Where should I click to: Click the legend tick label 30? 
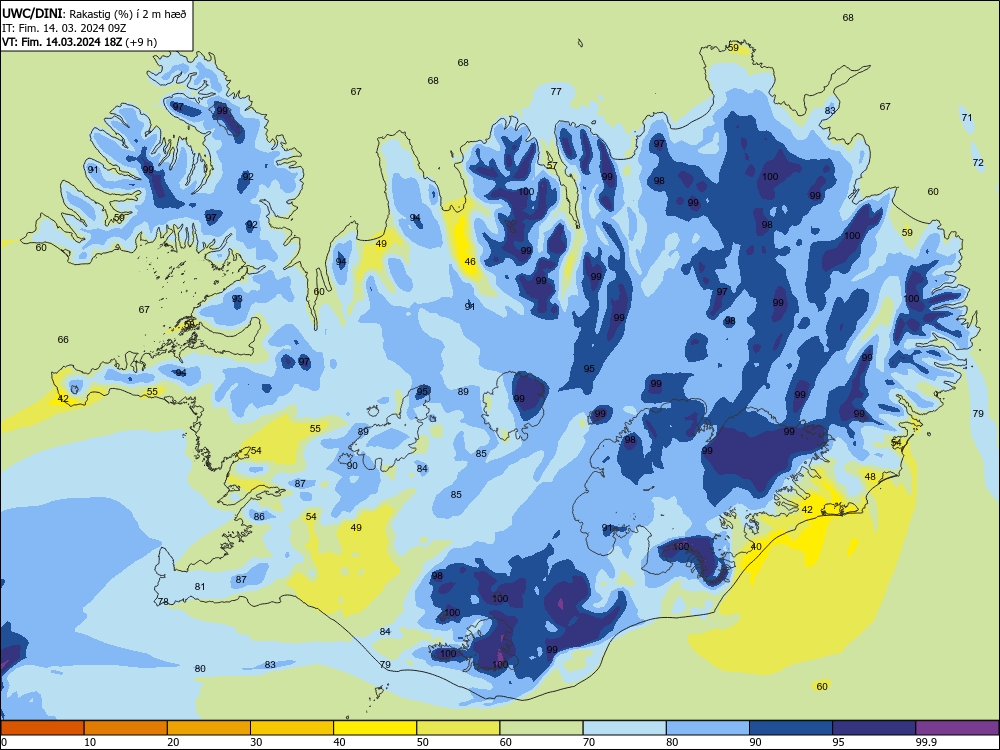coord(256,742)
